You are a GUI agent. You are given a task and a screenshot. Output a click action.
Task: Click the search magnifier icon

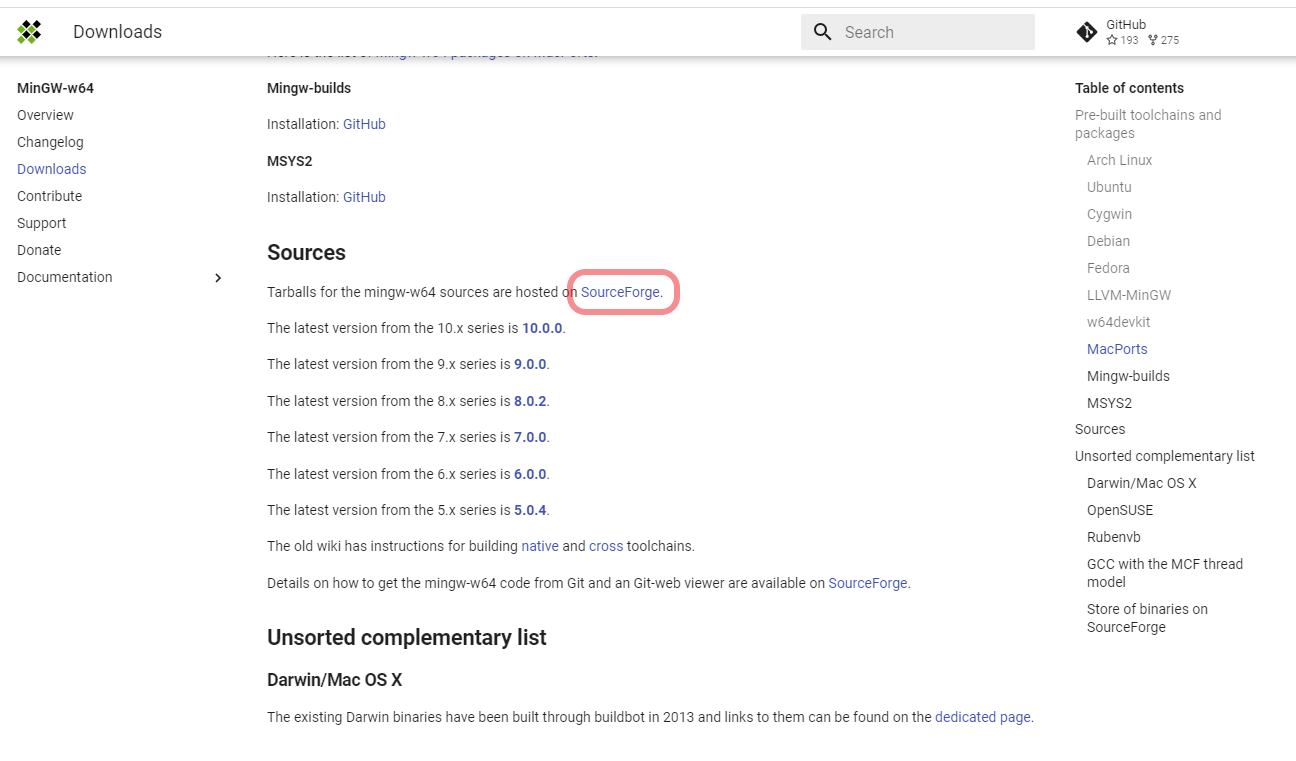823,32
